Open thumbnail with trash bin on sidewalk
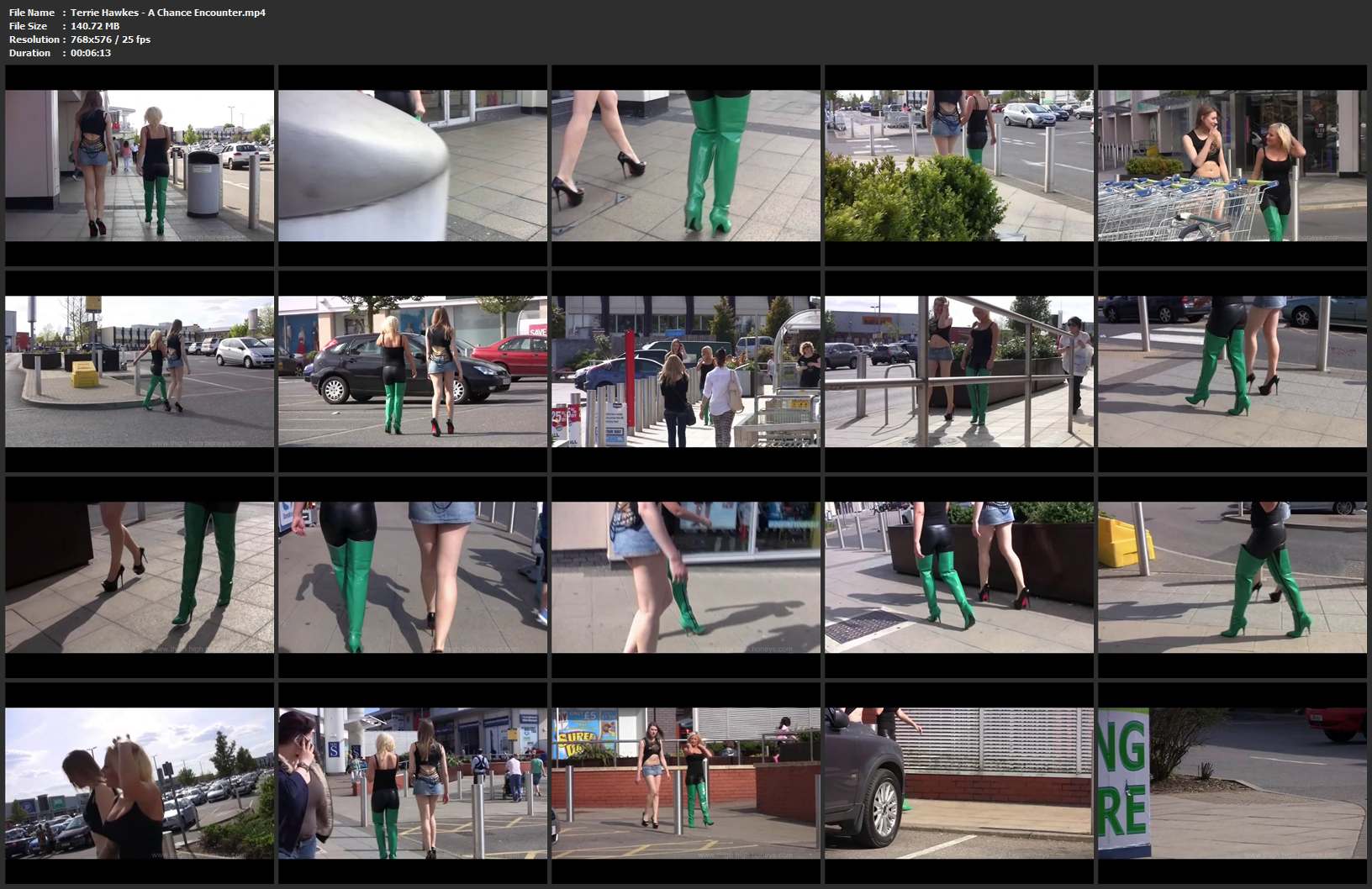 [x=140, y=166]
